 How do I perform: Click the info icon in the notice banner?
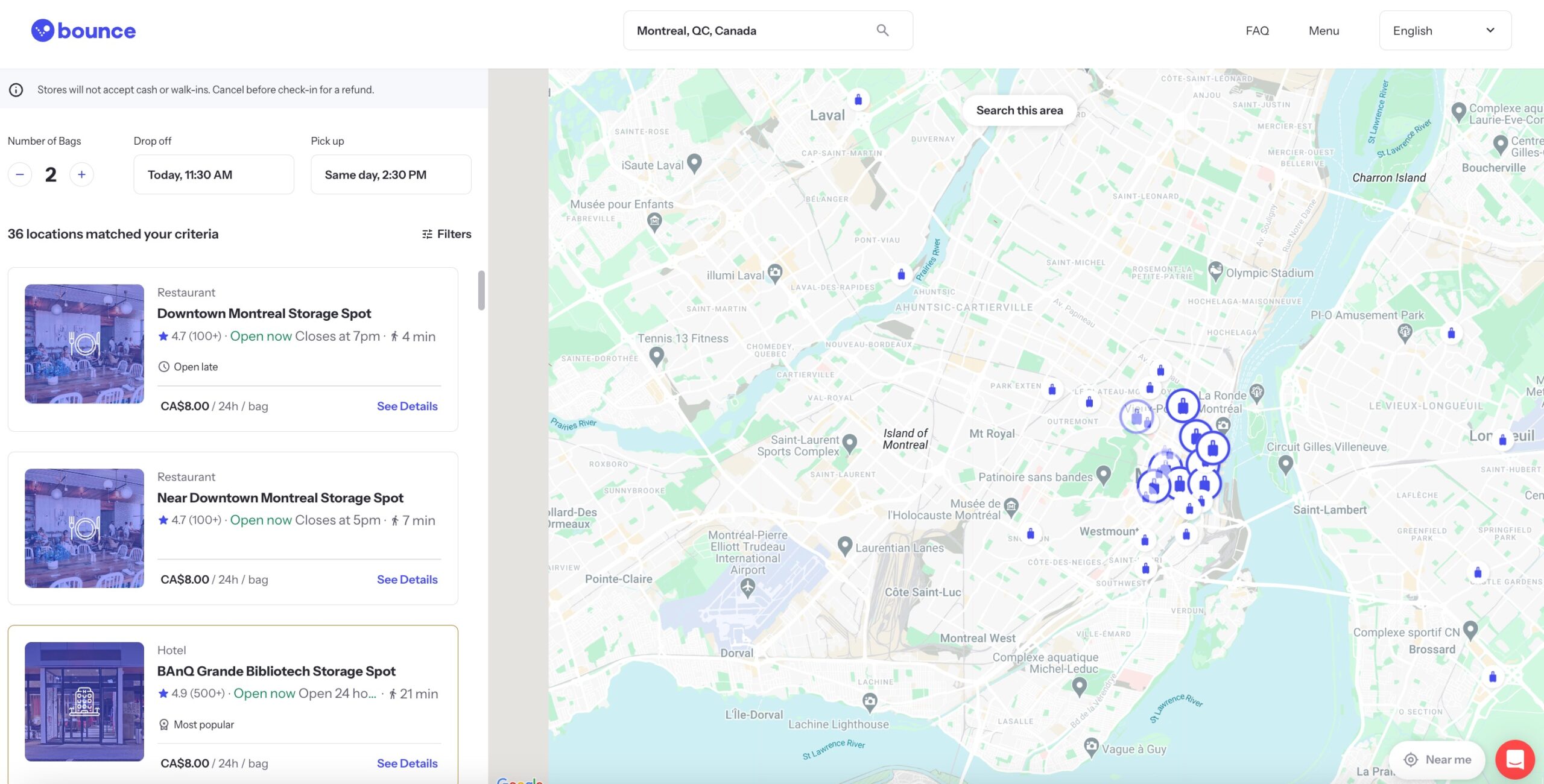[x=16, y=89]
